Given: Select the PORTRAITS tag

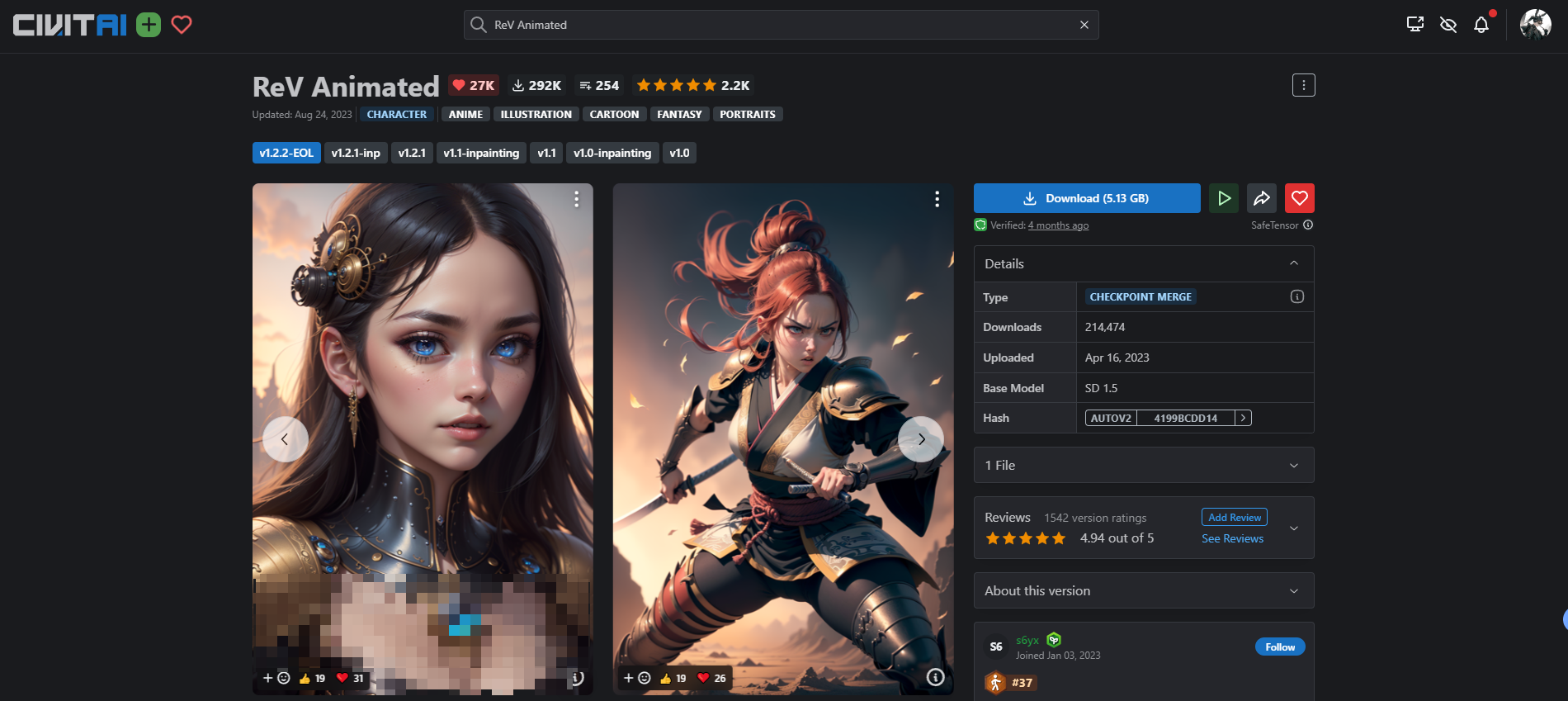Looking at the screenshot, I should click(x=748, y=115).
